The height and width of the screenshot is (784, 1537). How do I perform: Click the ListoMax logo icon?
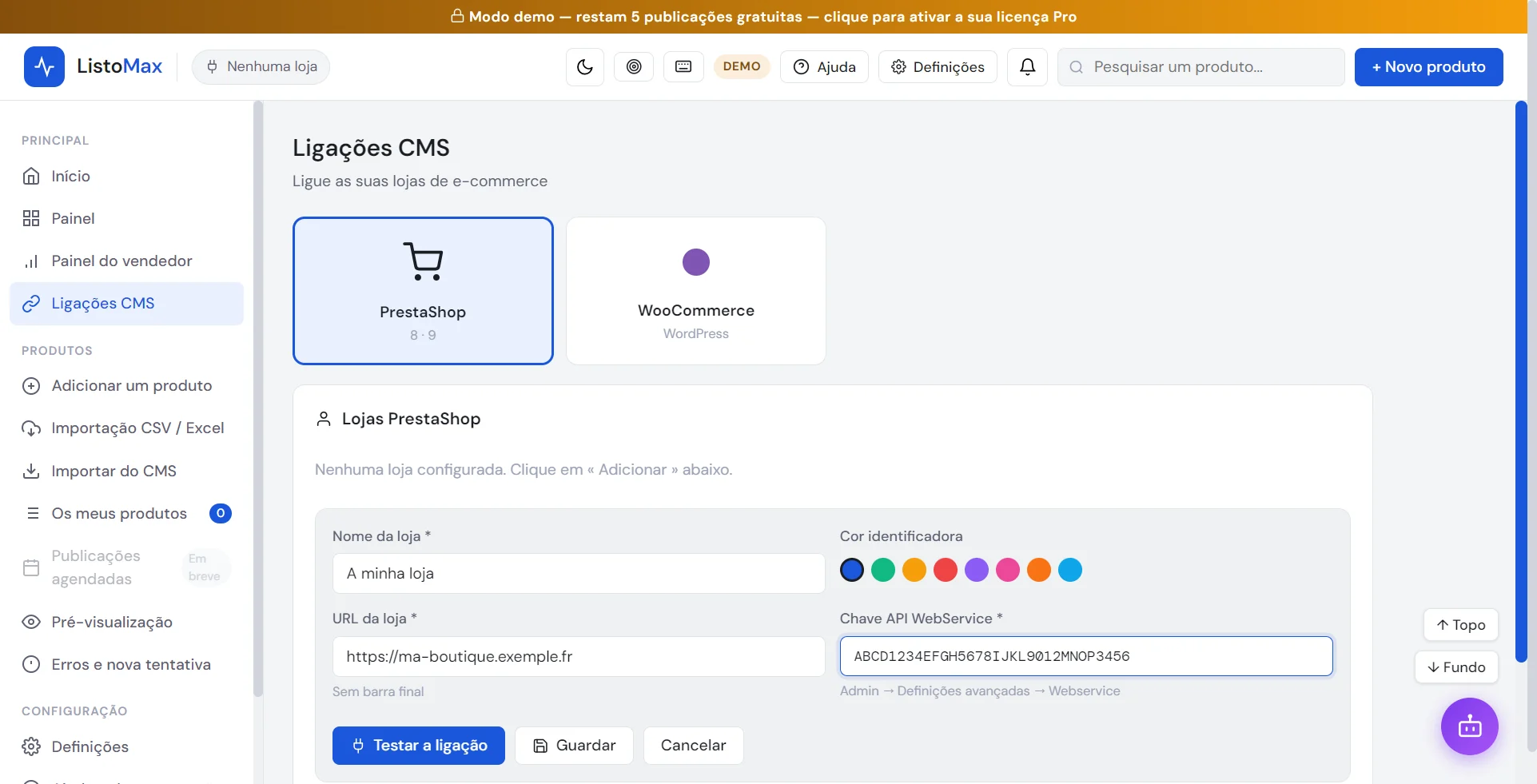pos(44,66)
